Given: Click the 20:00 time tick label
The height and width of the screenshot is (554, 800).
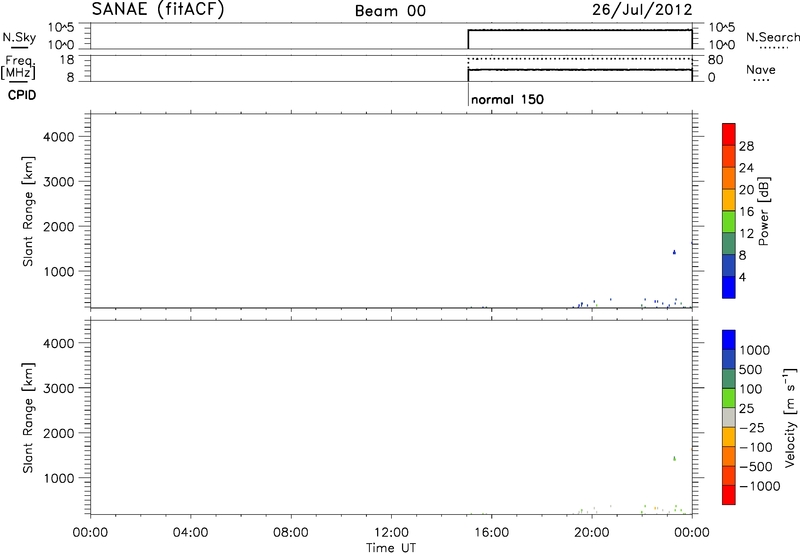Looking at the screenshot, I should click(592, 533).
